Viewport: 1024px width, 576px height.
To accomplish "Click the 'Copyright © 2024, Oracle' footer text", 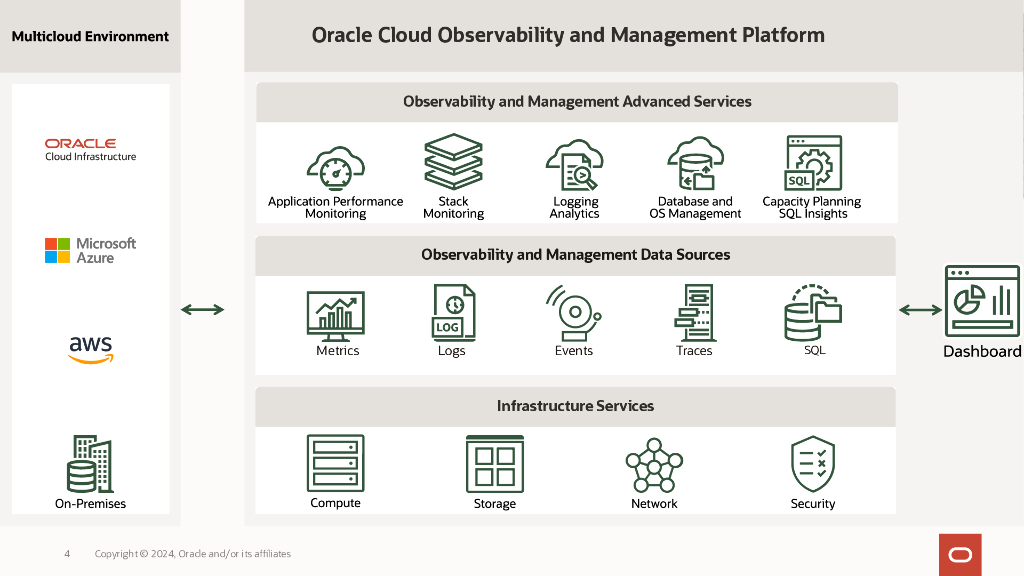I will (193, 554).
